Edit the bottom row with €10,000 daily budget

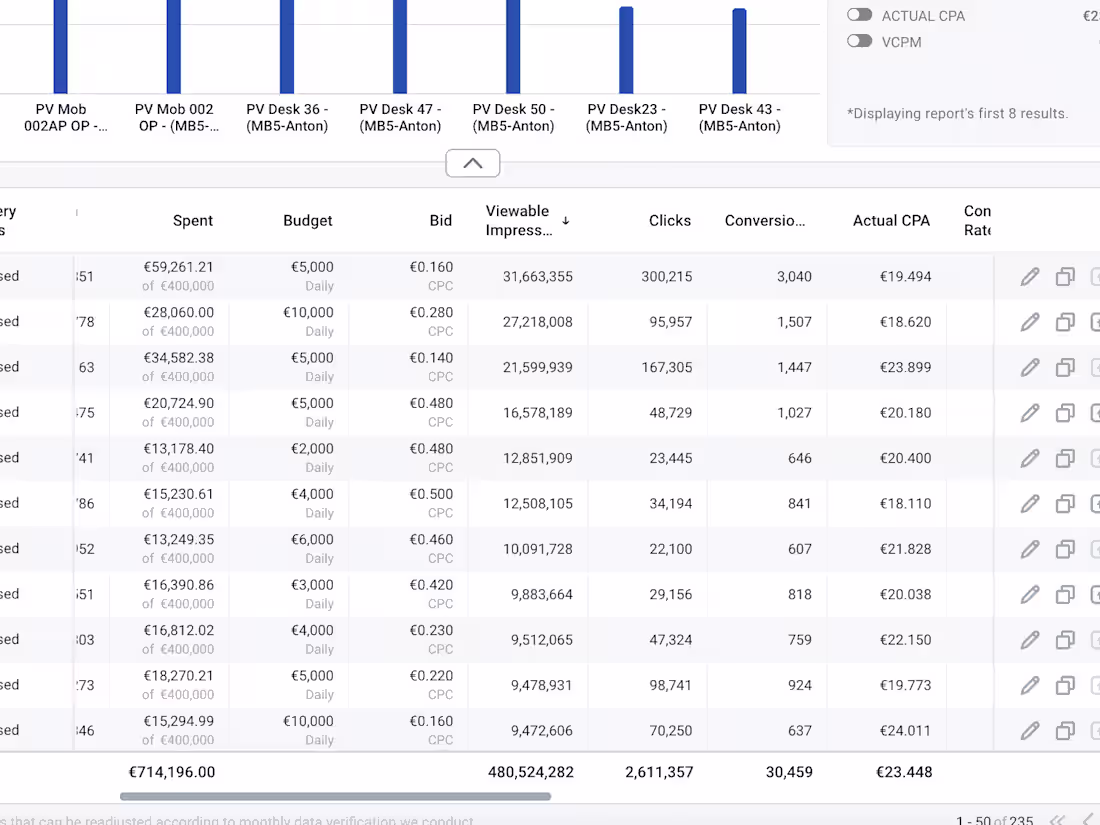(1030, 731)
